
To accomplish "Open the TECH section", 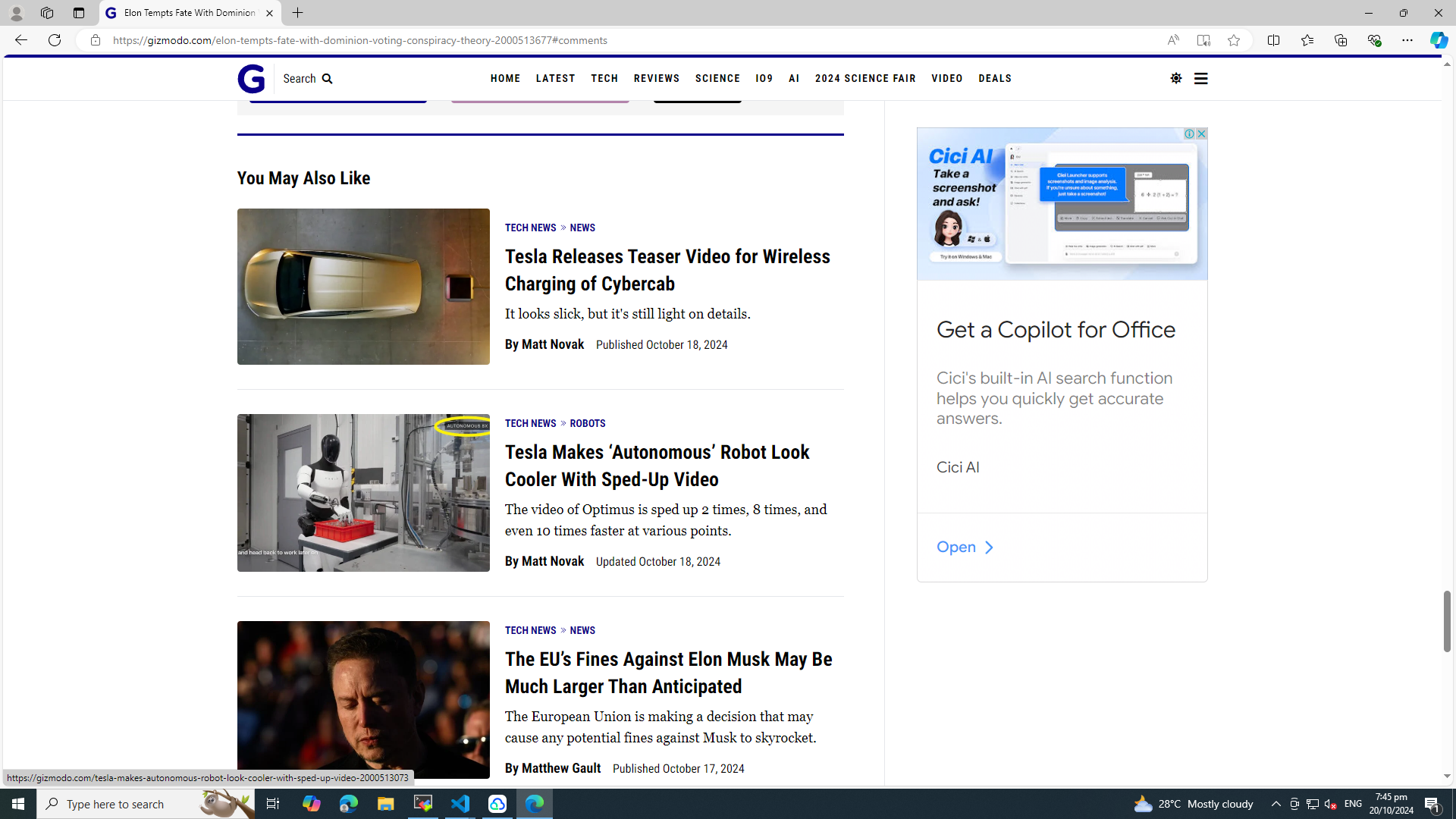I will coord(604,78).
